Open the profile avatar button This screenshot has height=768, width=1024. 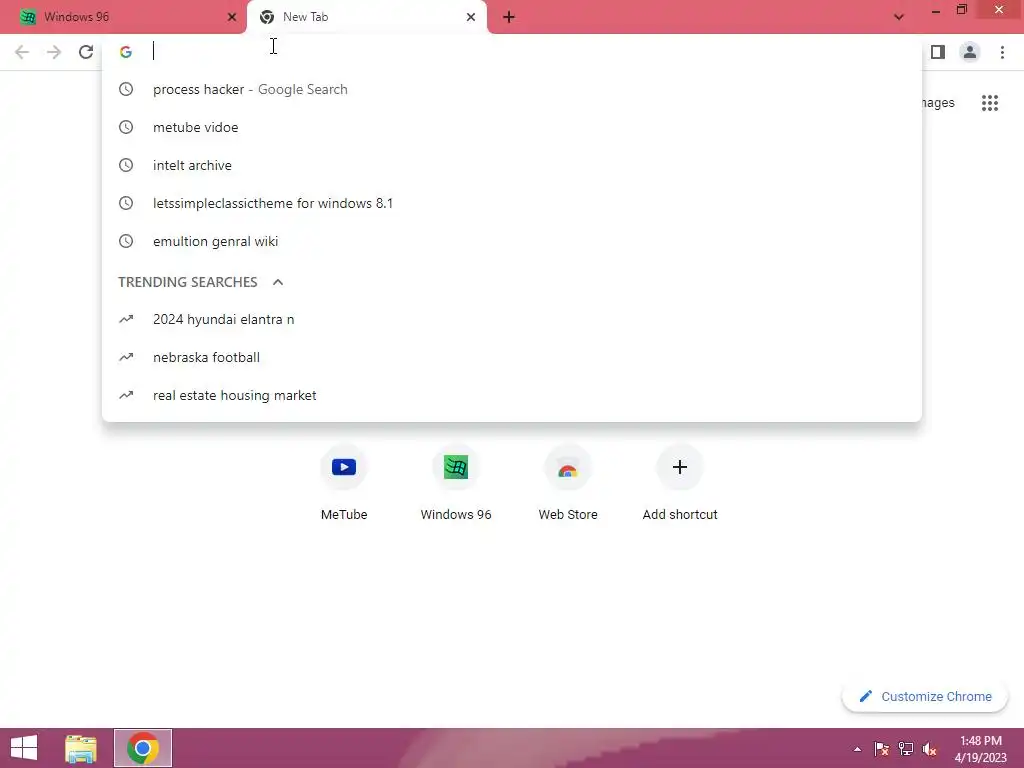tap(970, 52)
